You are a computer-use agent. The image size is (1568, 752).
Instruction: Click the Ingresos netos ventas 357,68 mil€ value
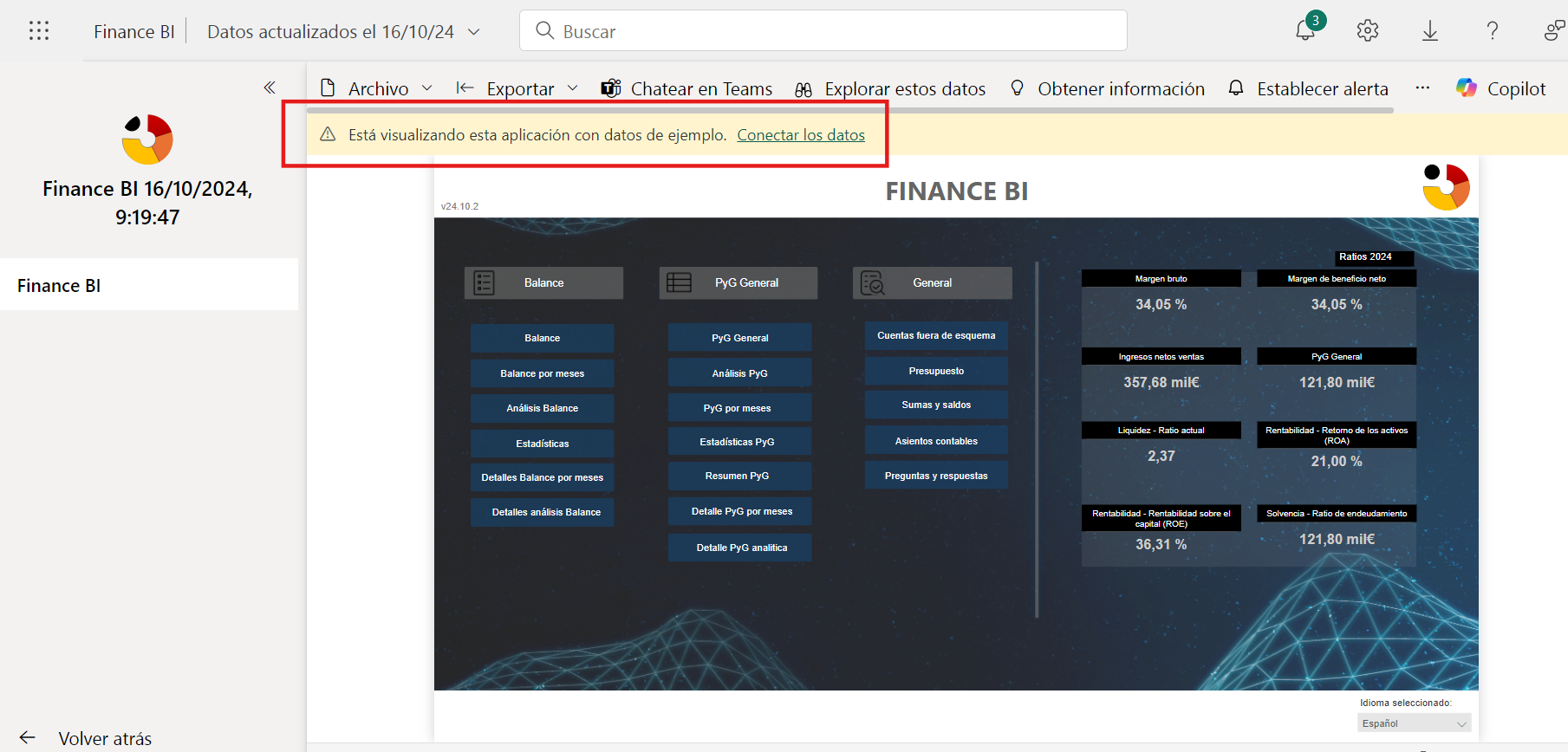point(1161,382)
